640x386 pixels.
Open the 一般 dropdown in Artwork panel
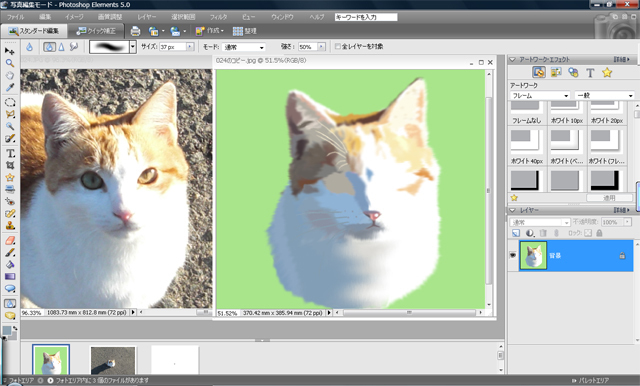click(x=604, y=95)
